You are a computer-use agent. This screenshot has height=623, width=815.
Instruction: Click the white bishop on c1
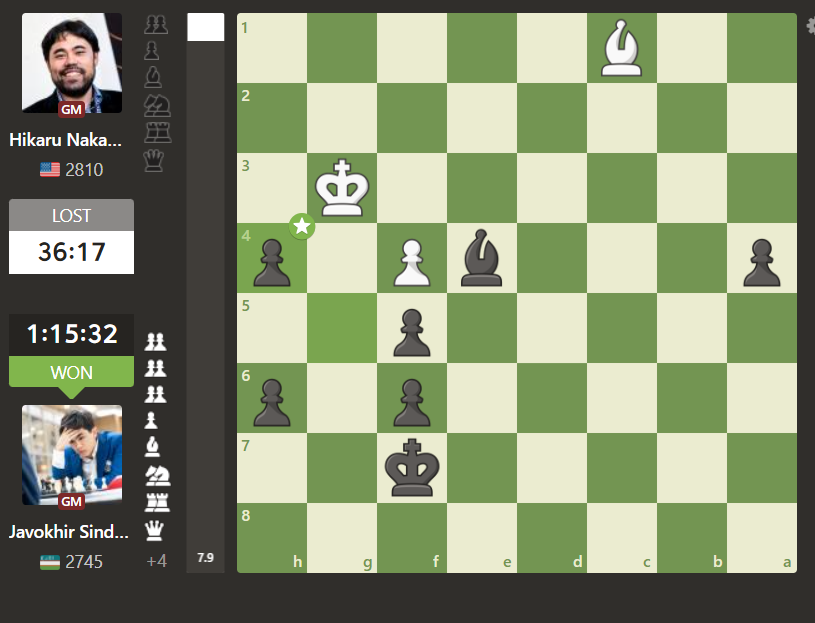point(621,48)
